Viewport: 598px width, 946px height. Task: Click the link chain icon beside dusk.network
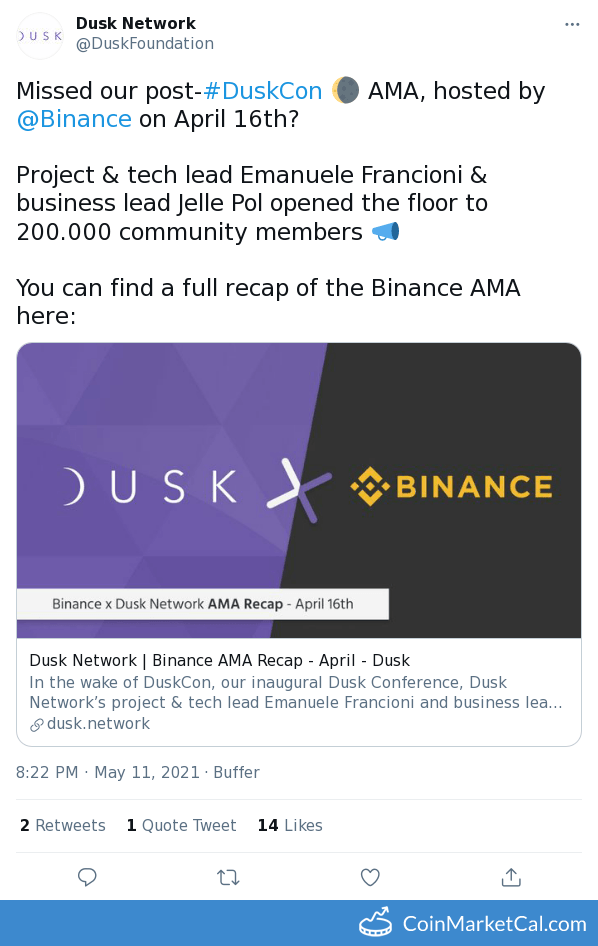[37, 725]
